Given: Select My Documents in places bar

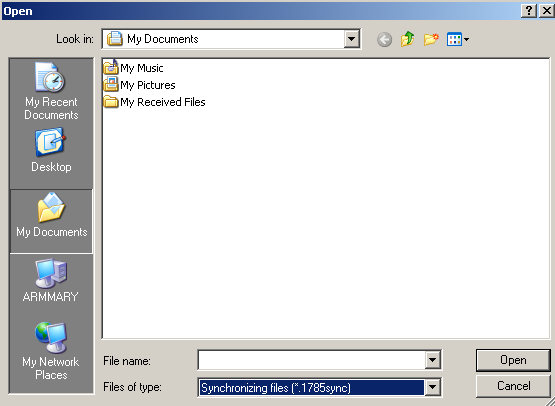Looking at the screenshot, I should tap(51, 221).
